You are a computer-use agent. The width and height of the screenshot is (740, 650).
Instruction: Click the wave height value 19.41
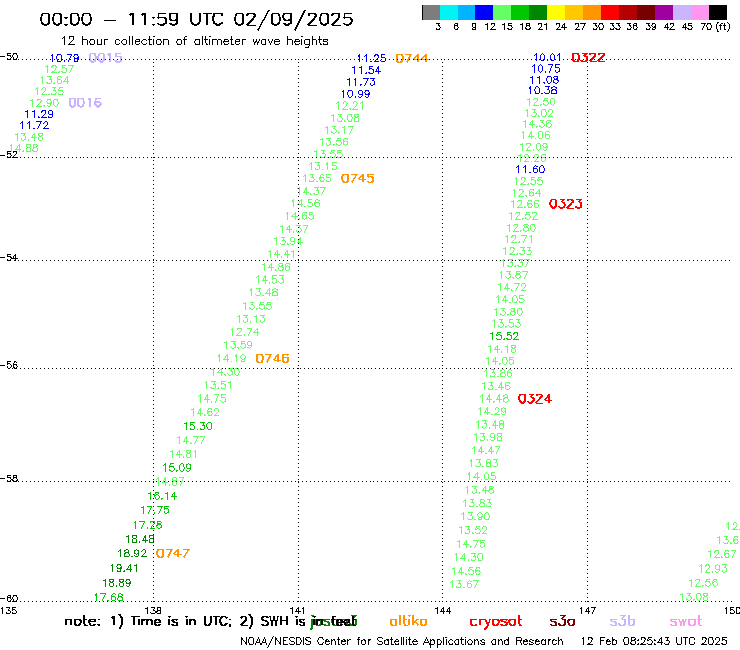[x=124, y=568]
